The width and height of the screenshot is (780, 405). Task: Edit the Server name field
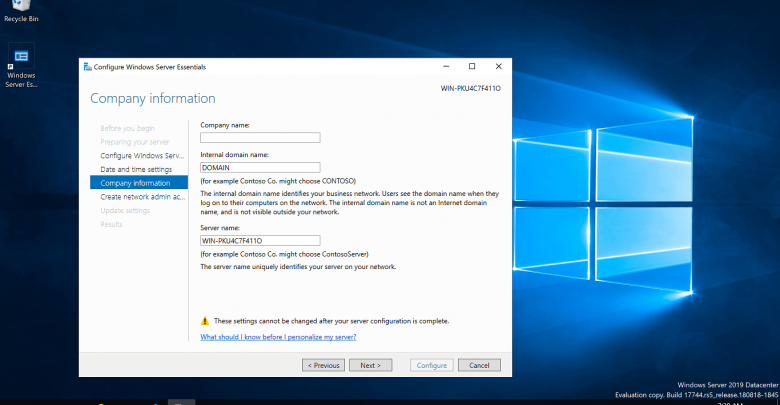coord(260,241)
